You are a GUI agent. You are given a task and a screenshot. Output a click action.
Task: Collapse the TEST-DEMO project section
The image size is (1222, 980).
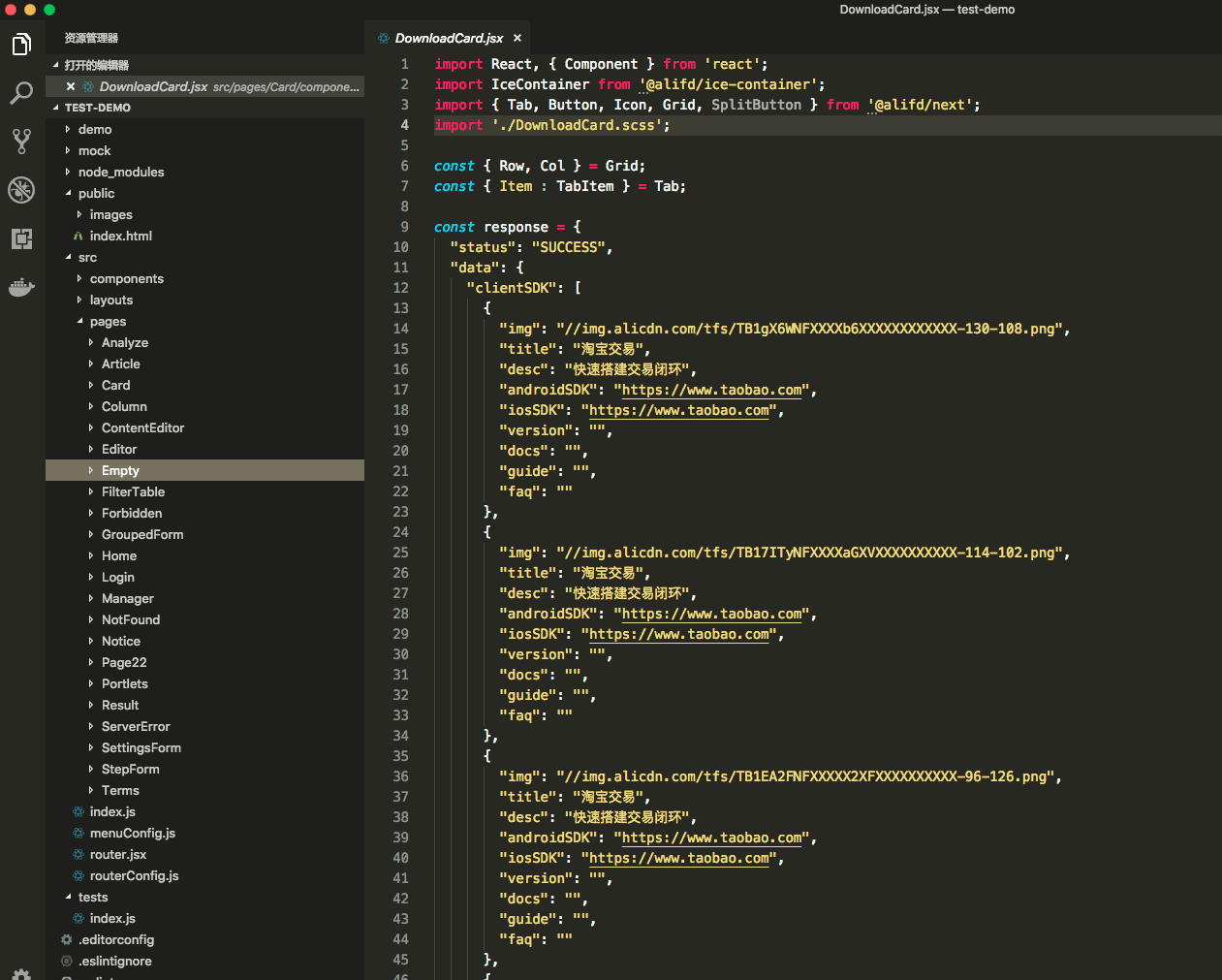pyautogui.click(x=97, y=108)
